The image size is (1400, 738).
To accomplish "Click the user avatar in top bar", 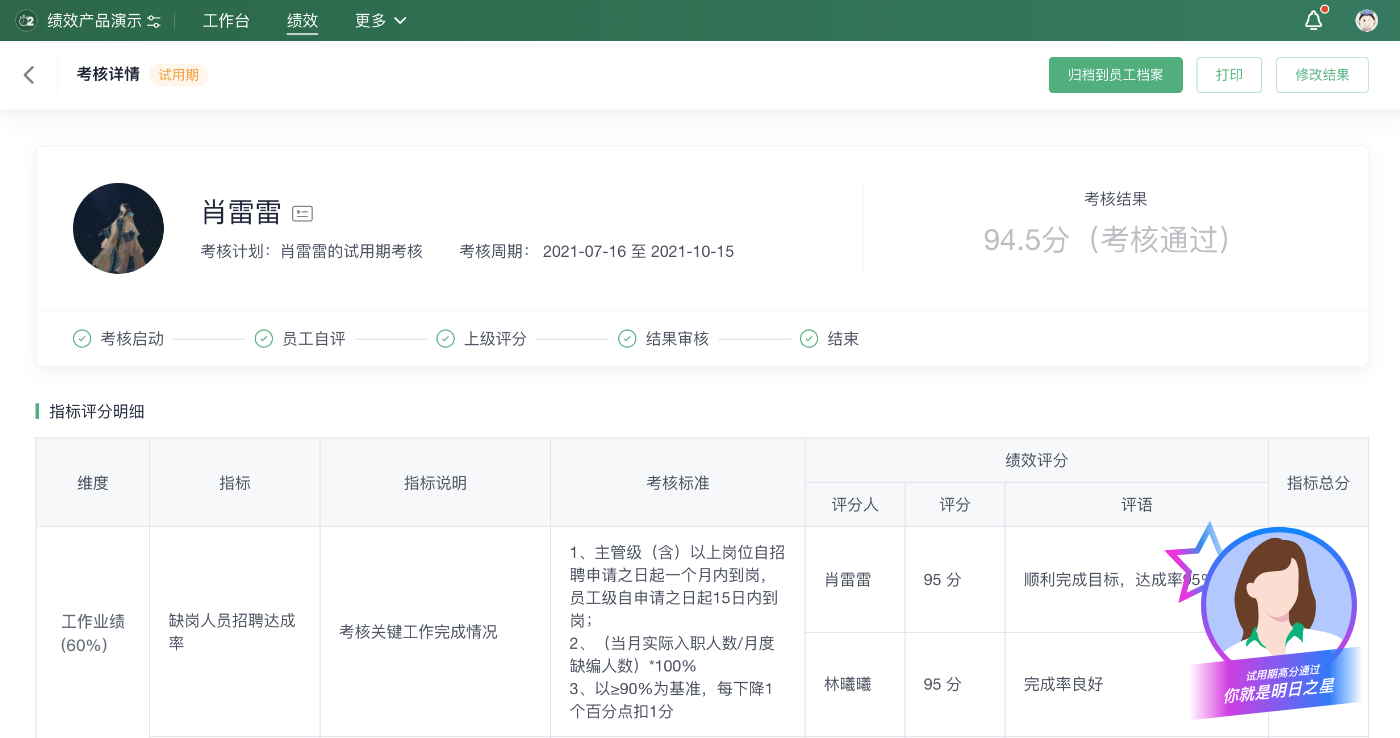I will click(1366, 20).
